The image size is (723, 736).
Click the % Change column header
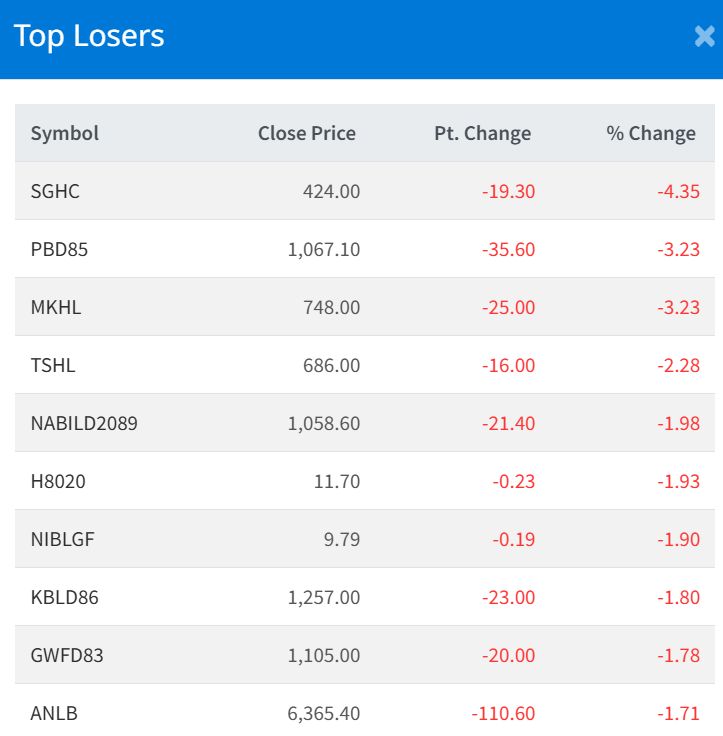click(650, 133)
